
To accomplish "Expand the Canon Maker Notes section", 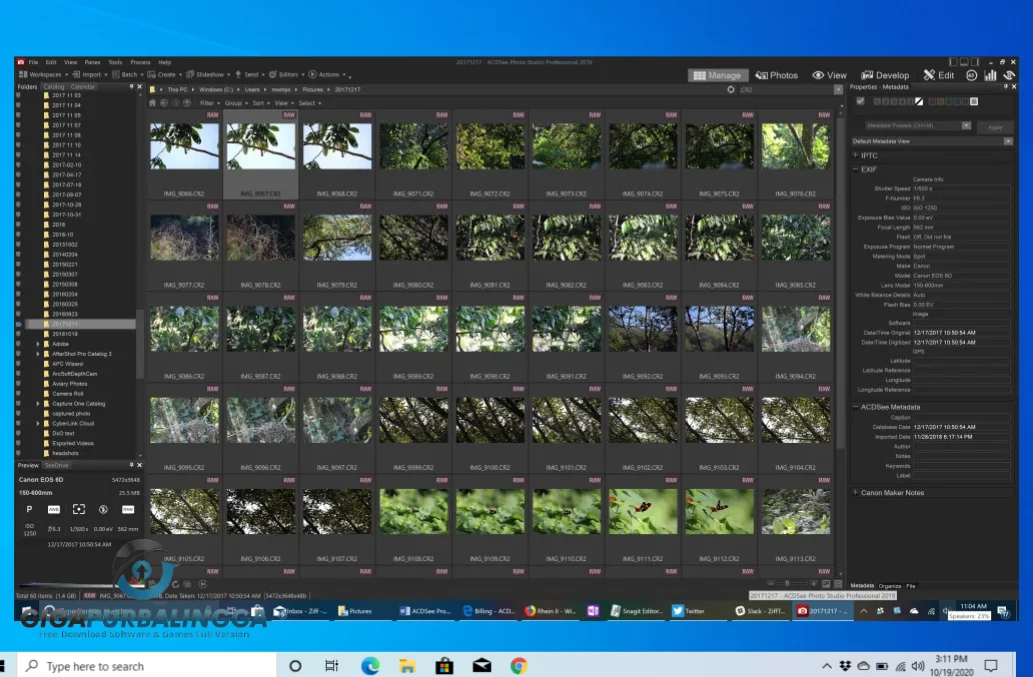I will point(856,493).
